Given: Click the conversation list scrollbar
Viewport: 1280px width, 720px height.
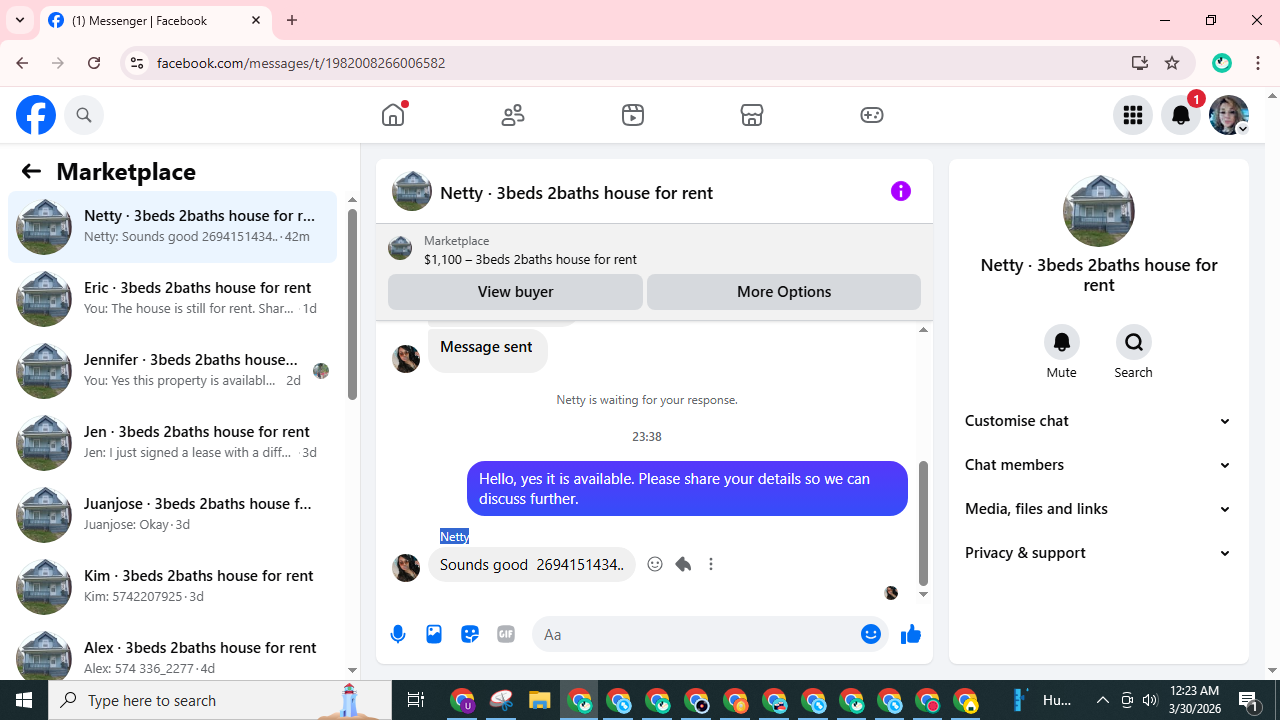Looking at the screenshot, I should click(x=352, y=304).
